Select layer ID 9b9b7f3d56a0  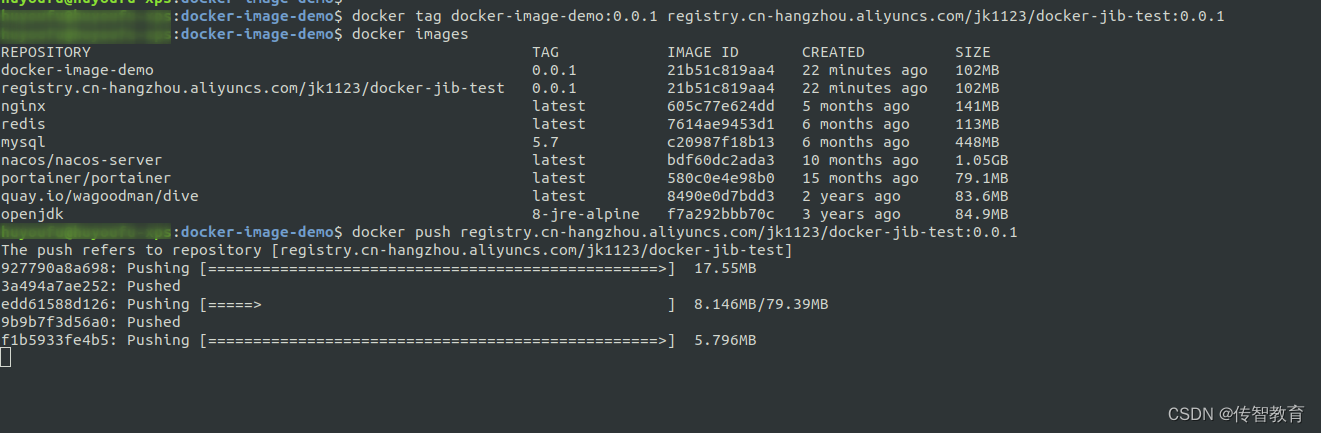[54, 322]
